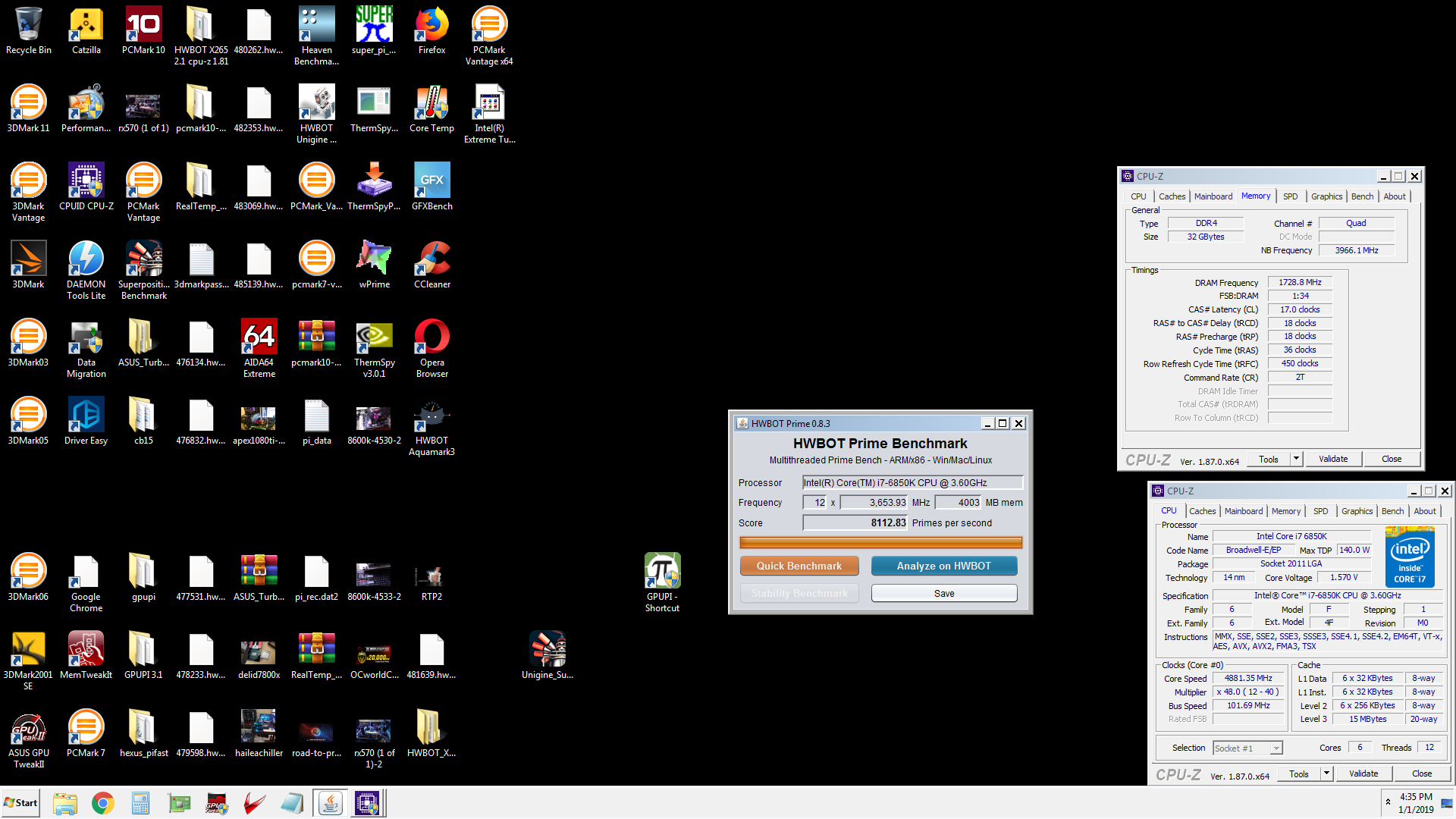Show hidden system tray icons

[1388, 802]
